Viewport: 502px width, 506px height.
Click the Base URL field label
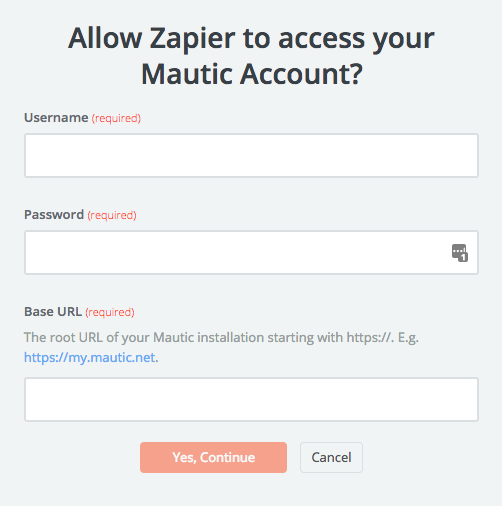pyautogui.click(x=53, y=312)
